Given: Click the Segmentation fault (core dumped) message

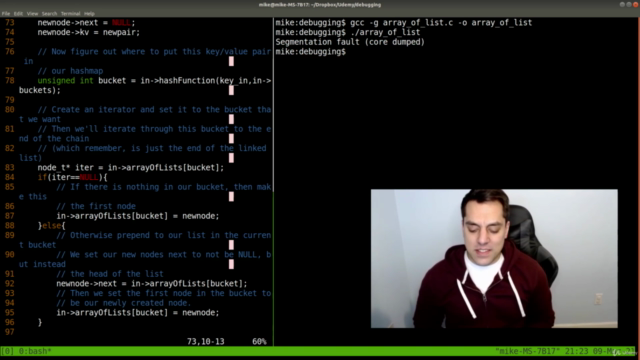Looking at the screenshot, I should (350, 42).
